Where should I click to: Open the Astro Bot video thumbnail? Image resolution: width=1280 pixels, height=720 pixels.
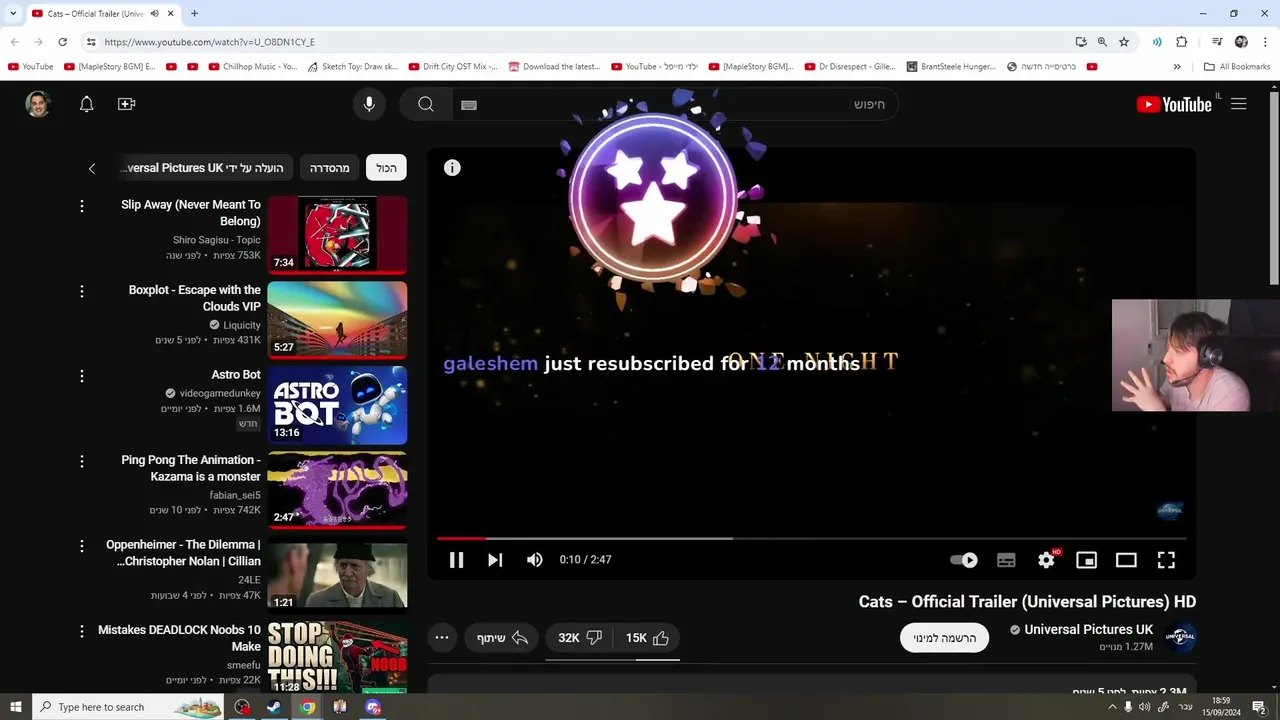click(337, 405)
